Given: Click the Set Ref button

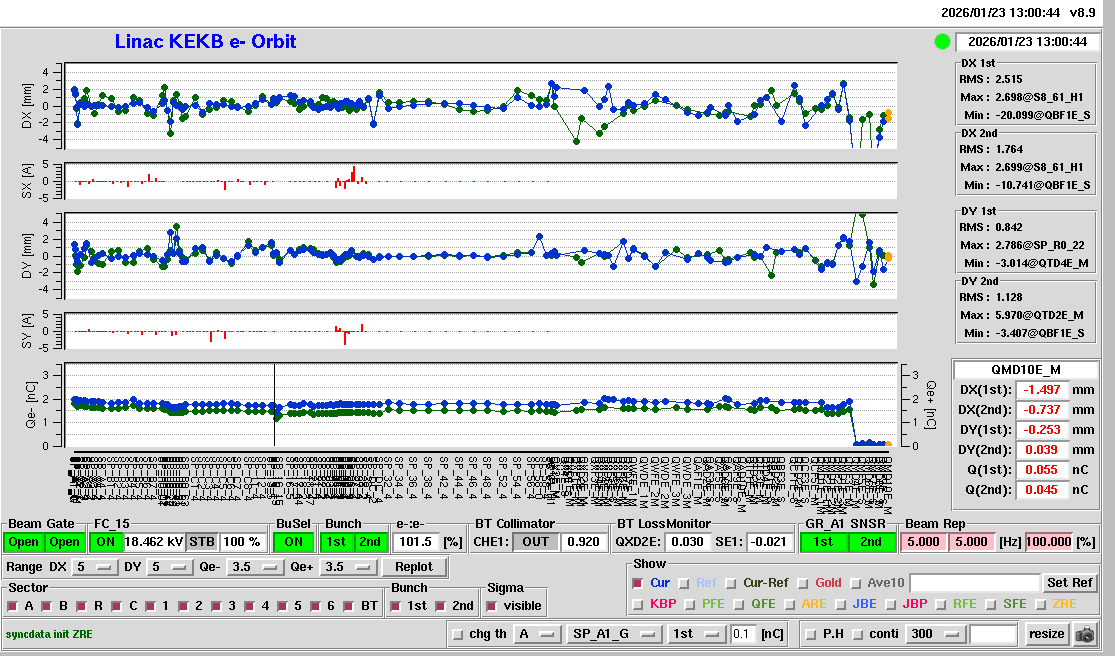Looking at the screenshot, I should (x=1069, y=583).
